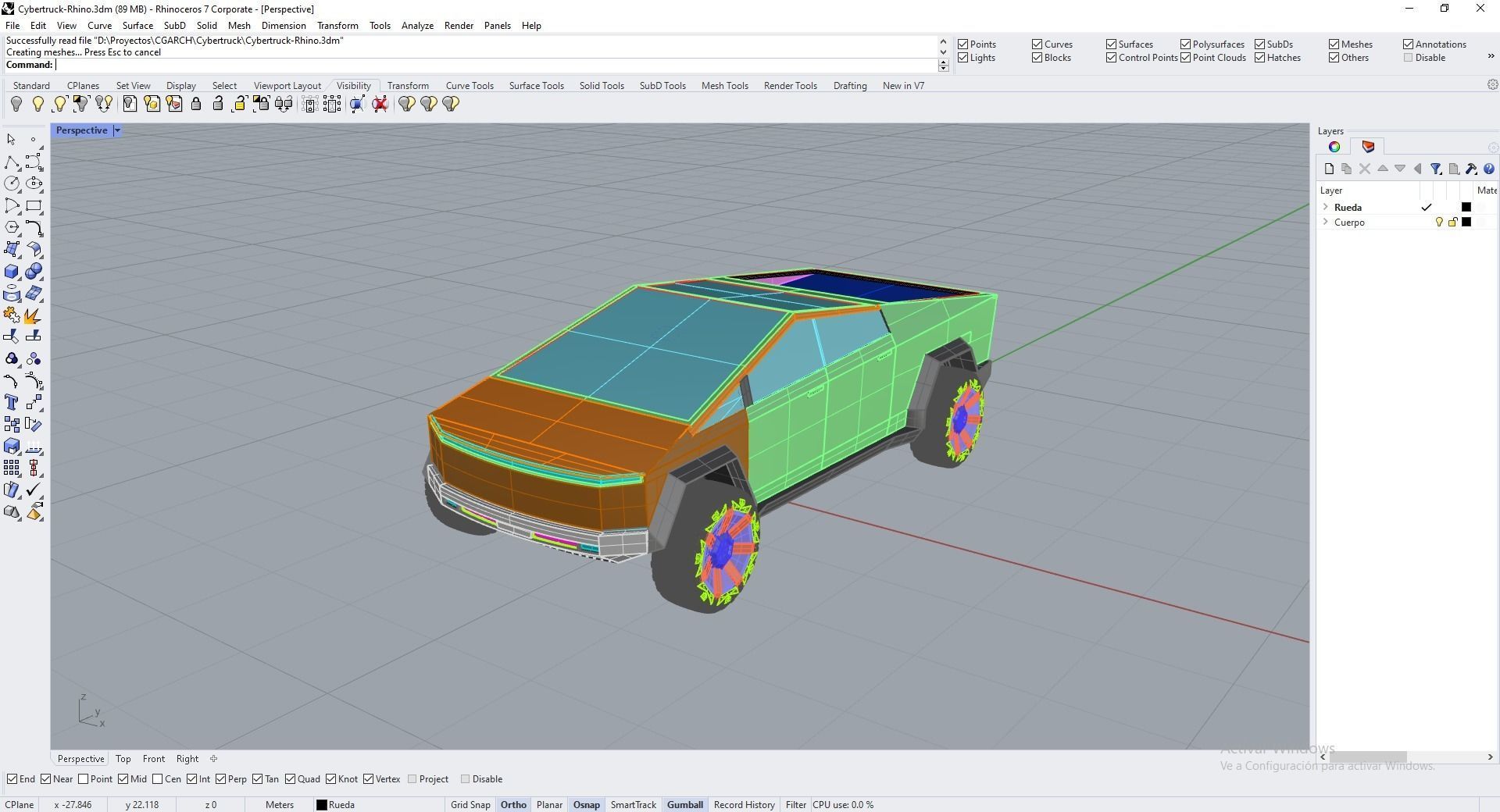
Task: Enable the Point osnap checkbox
Action: click(84, 779)
